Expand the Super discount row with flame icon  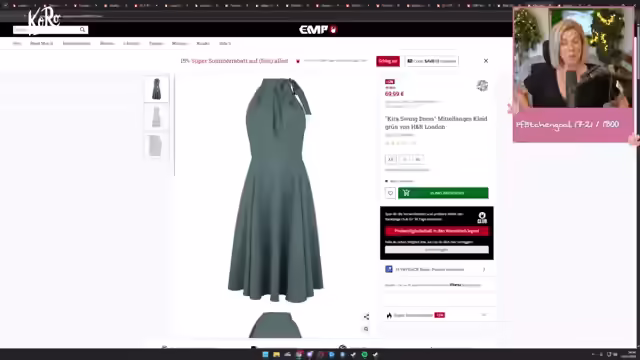[437, 315]
